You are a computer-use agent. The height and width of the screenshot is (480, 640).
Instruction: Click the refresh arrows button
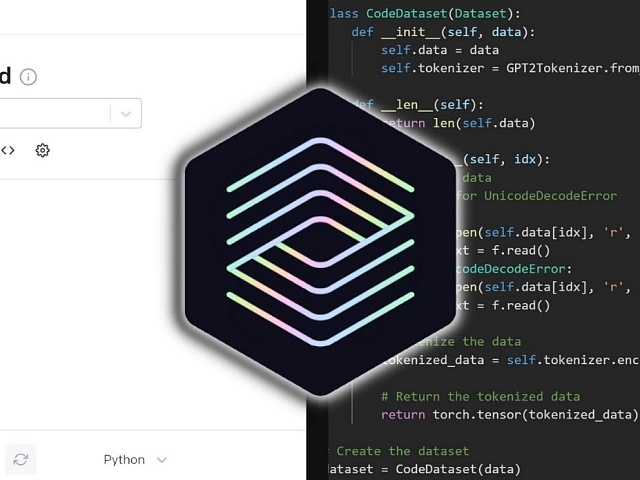click(x=21, y=460)
